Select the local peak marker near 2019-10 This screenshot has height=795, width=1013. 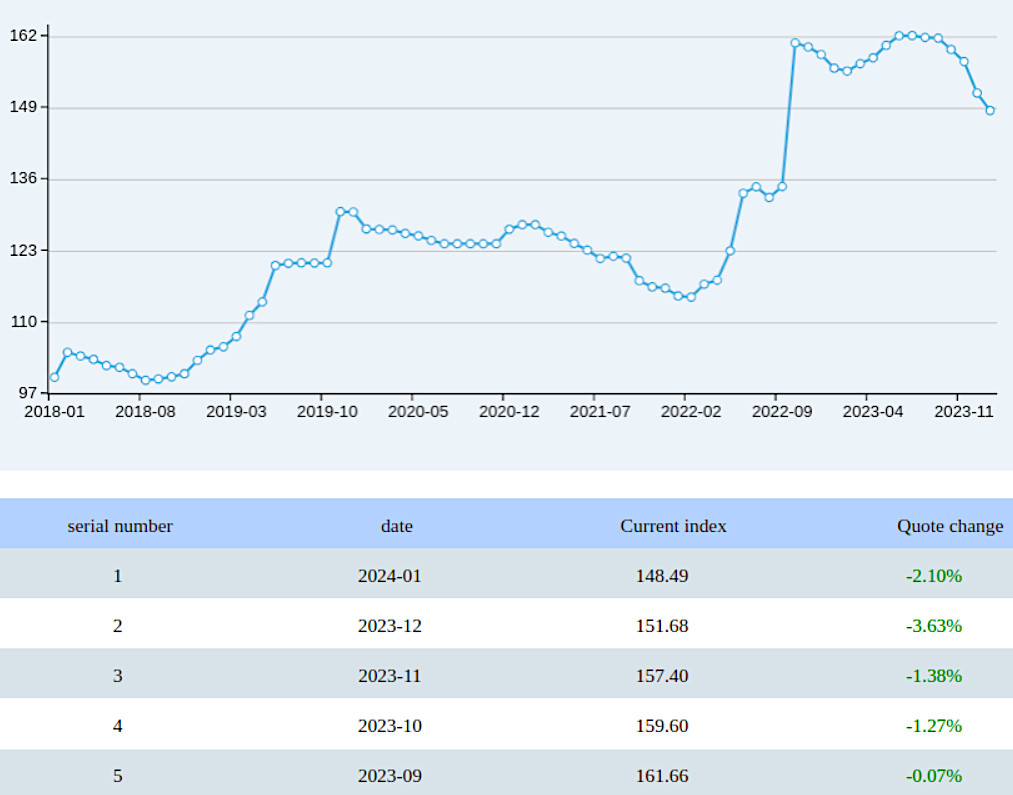(340, 210)
